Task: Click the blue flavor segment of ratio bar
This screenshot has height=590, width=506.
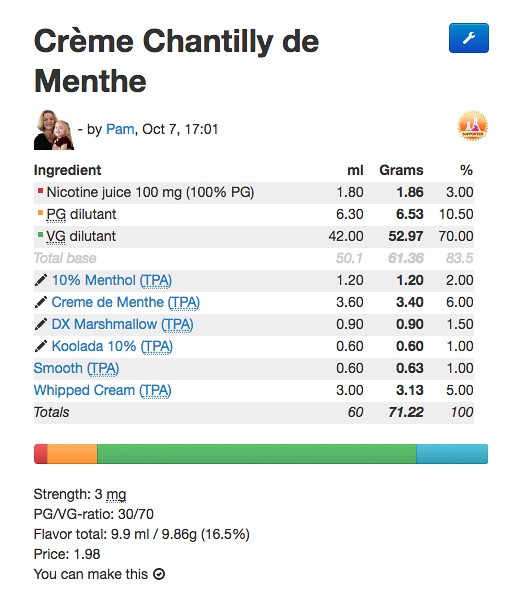Action: [452, 454]
